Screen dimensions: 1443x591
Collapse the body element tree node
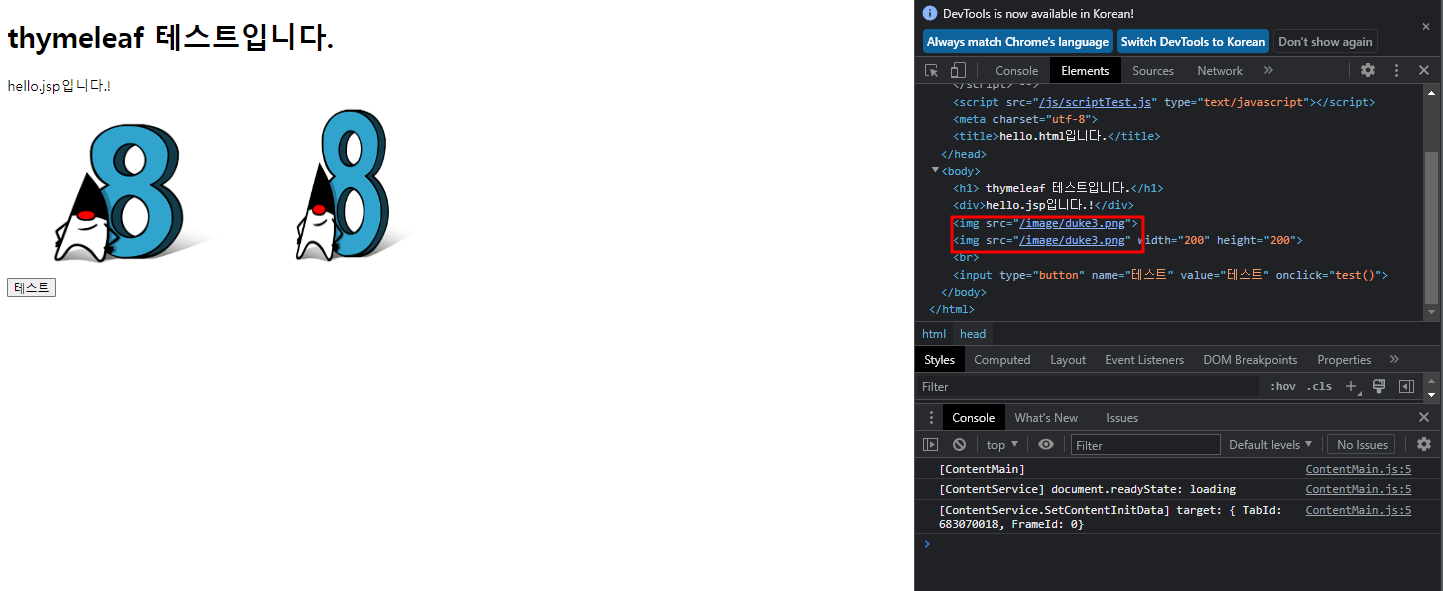[935, 170]
